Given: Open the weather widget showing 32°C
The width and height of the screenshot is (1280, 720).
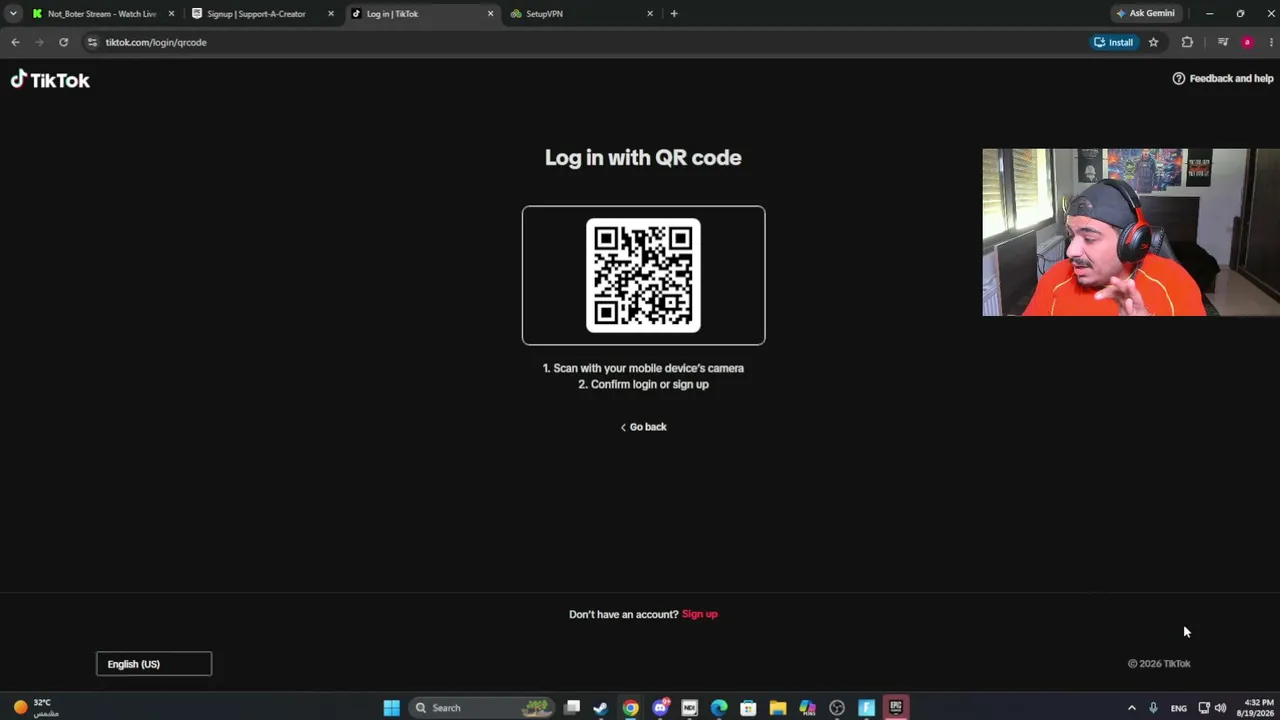Looking at the screenshot, I should pos(36,708).
